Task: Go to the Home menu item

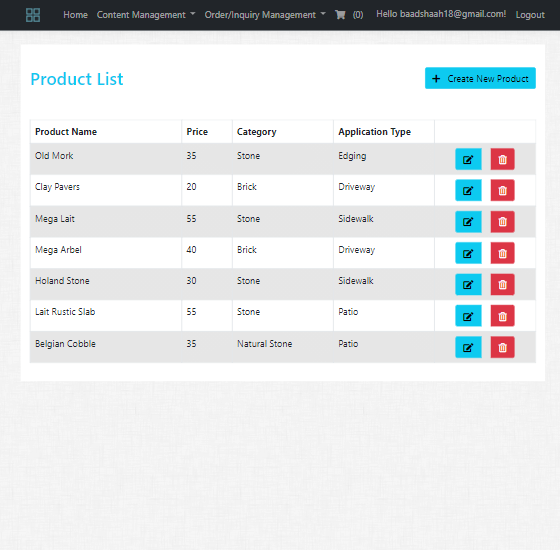Action: (x=75, y=15)
